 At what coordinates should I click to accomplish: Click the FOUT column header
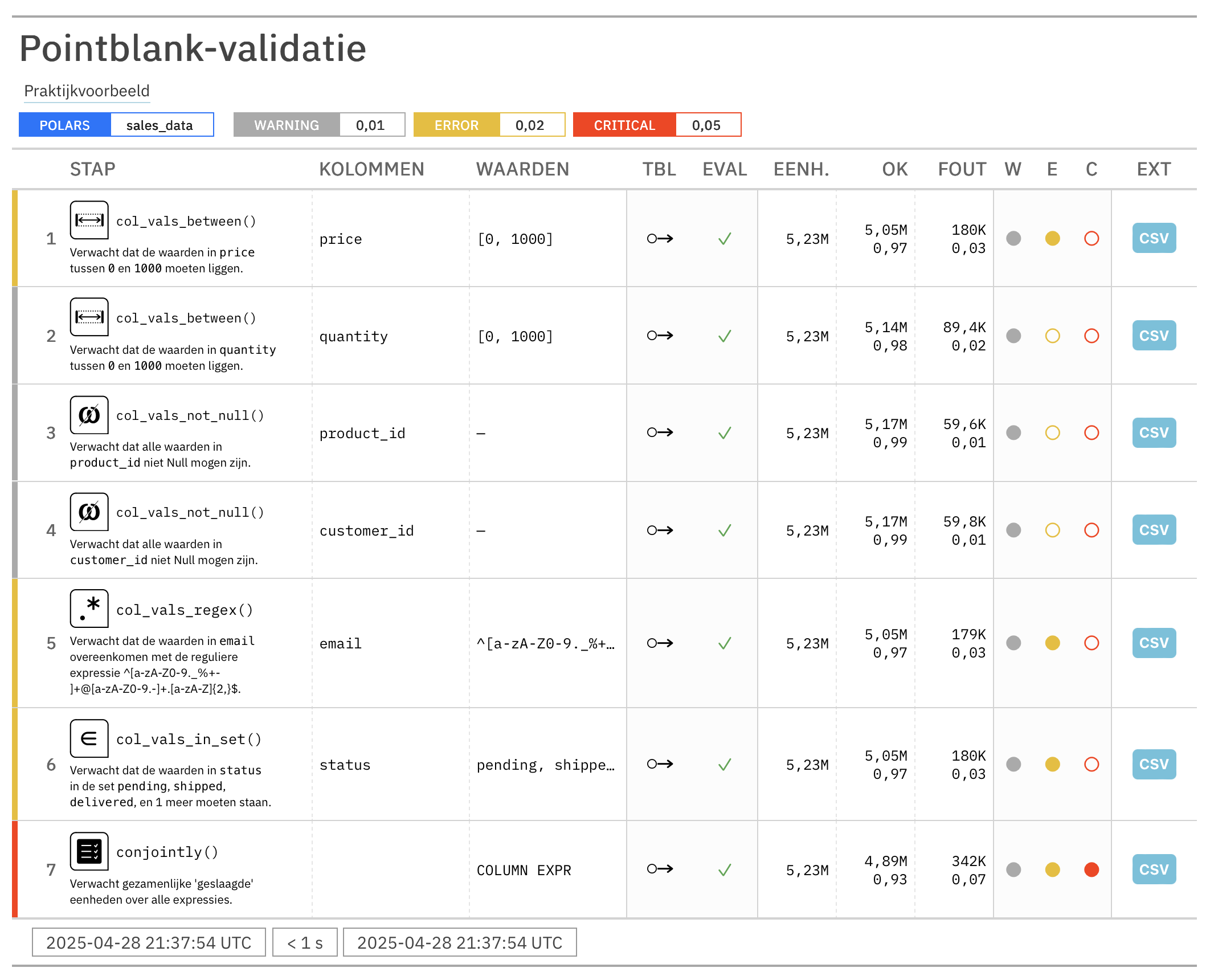(x=962, y=169)
